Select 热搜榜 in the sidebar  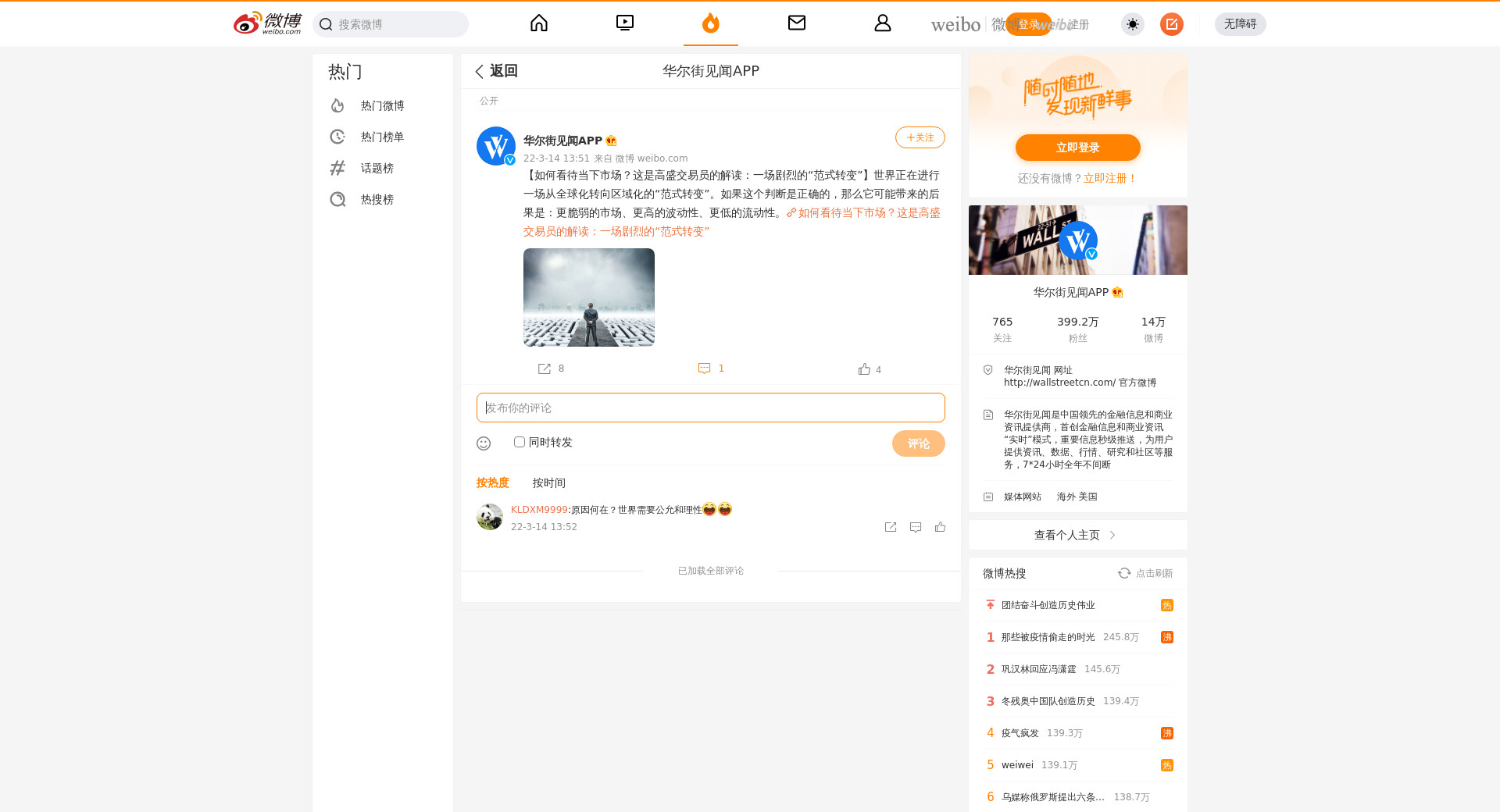click(377, 199)
